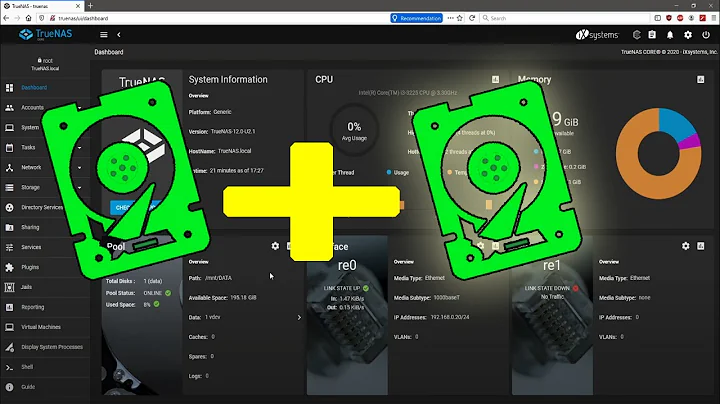Click the Dashboard breadcrumb title

click(x=109, y=52)
